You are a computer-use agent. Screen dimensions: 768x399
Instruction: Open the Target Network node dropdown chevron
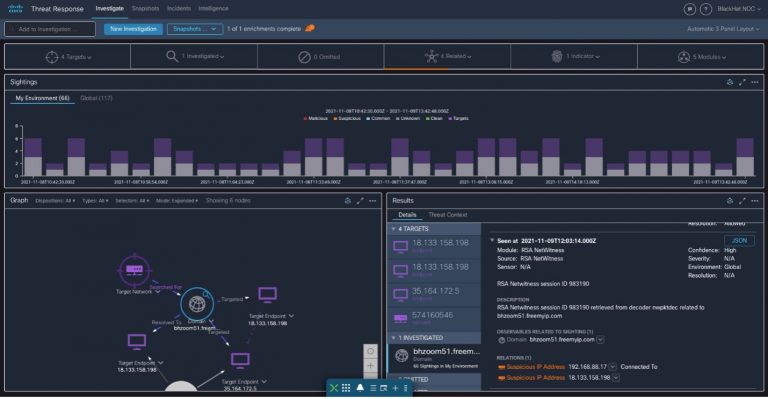click(158, 292)
